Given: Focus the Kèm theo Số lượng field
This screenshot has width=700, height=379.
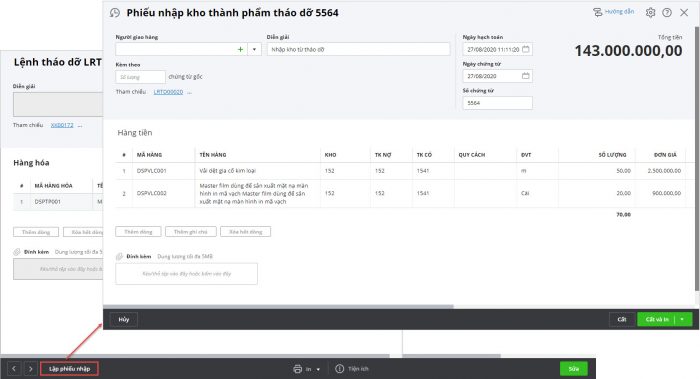Looking at the screenshot, I should tap(140, 77).
